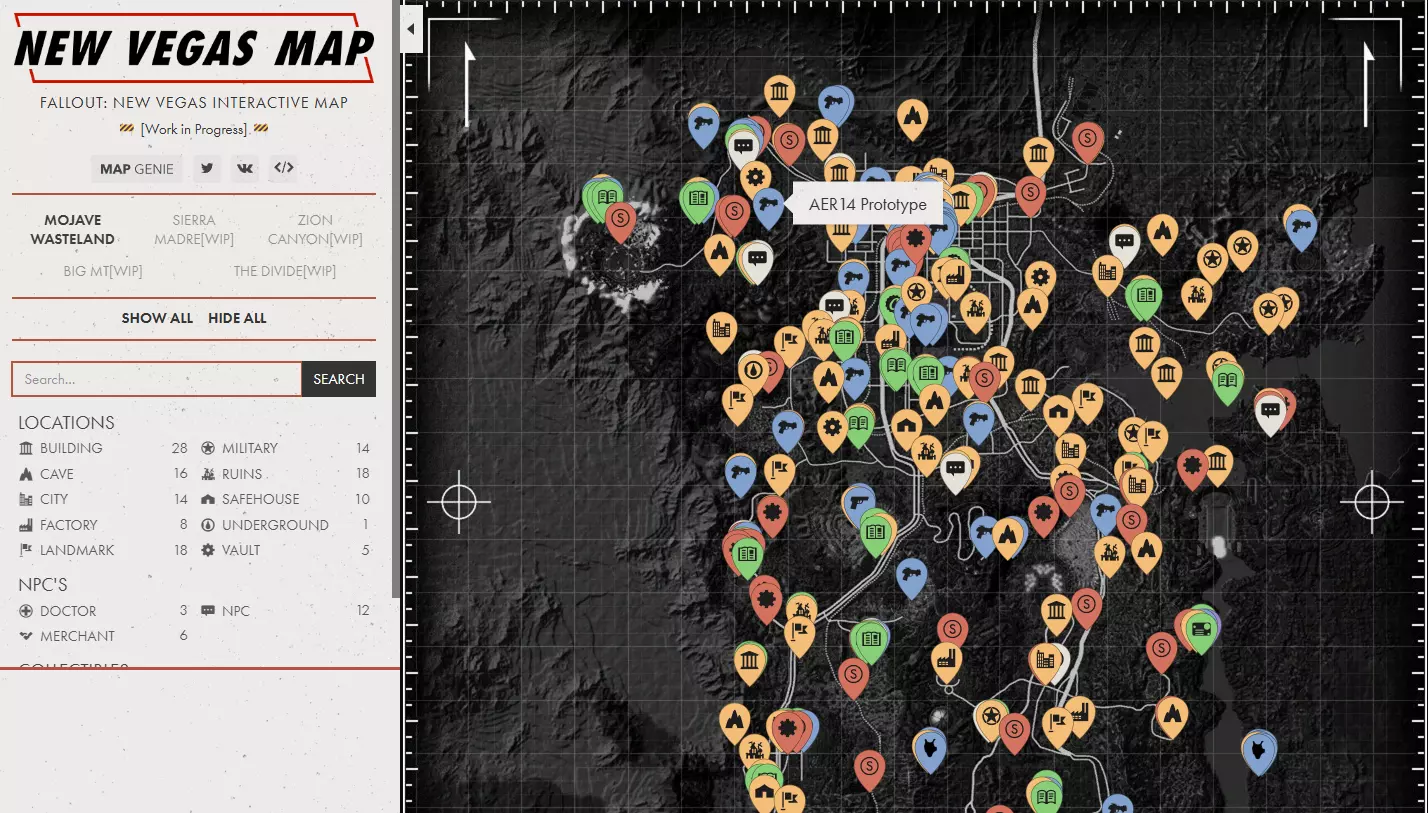This screenshot has width=1428, height=813.
Task: Toggle Merchant NPC filter
Action: point(103,636)
